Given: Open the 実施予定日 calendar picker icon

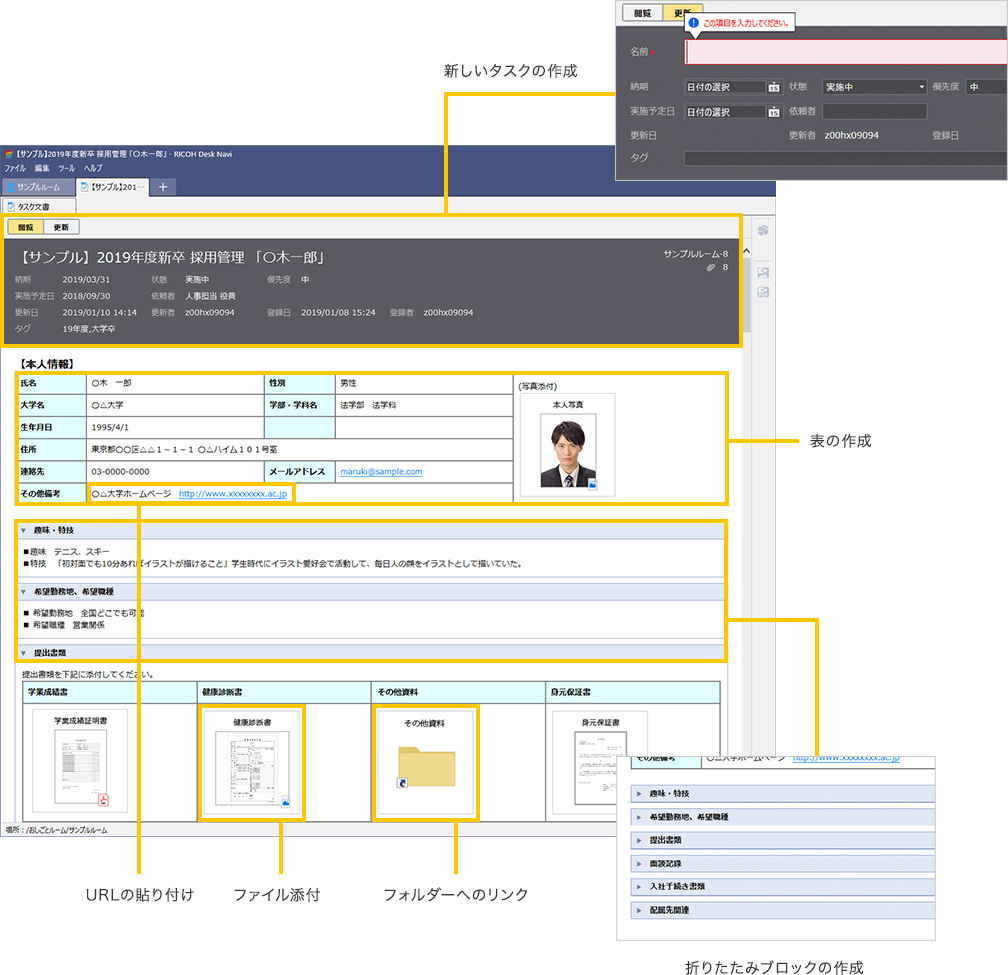Looking at the screenshot, I should [x=773, y=112].
